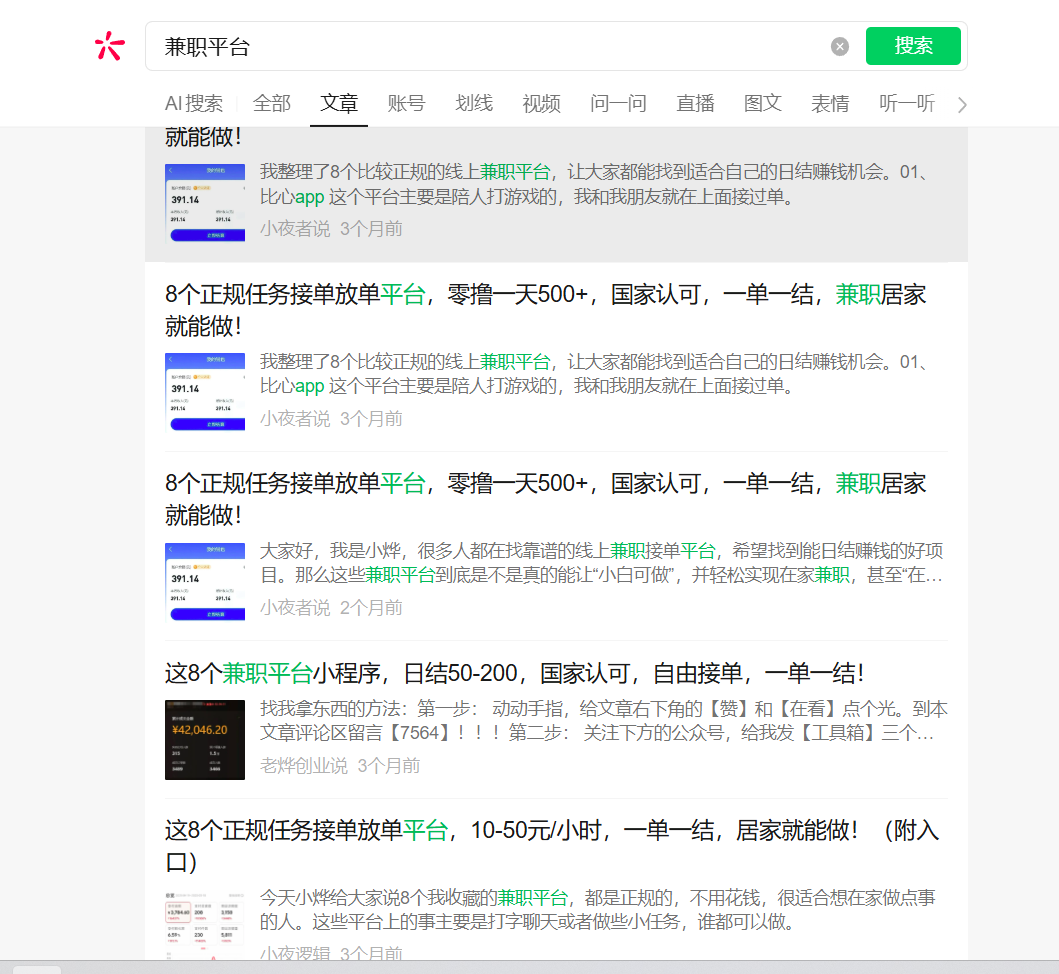This screenshot has height=974, width=1059.
Task: Open thumbnail of second article result
Action: pyautogui.click(x=205, y=392)
